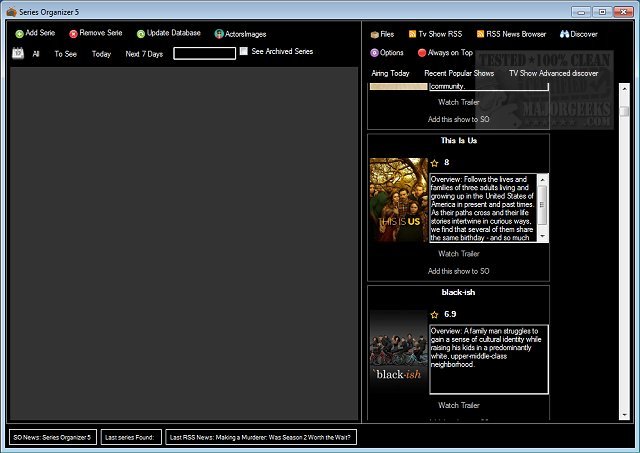Click the Add Serie green plus icon
640x453 pixels.
click(x=19, y=34)
